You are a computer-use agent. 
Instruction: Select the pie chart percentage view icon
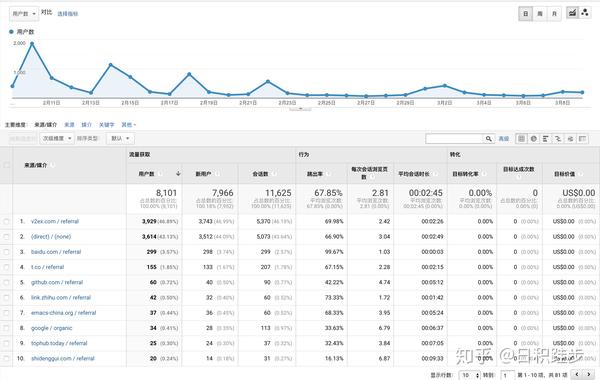tap(534, 139)
